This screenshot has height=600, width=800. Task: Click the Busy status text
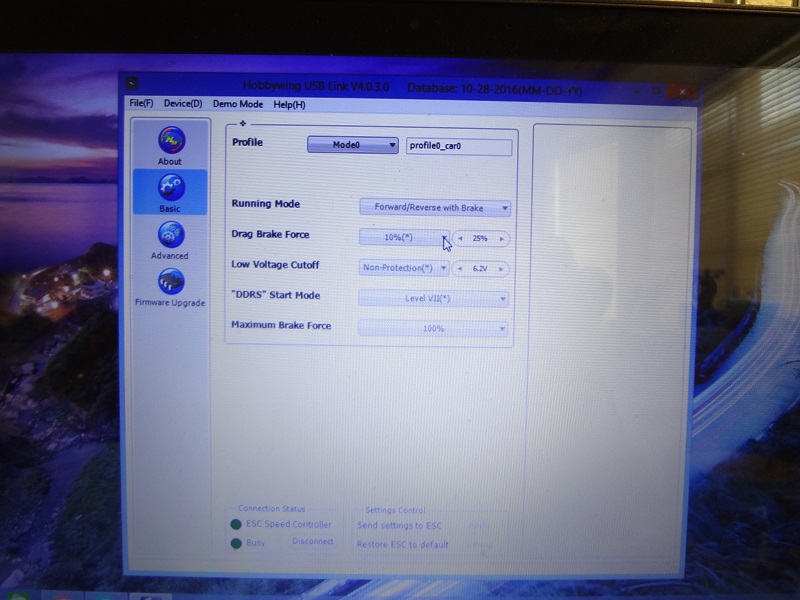point(256,543)
